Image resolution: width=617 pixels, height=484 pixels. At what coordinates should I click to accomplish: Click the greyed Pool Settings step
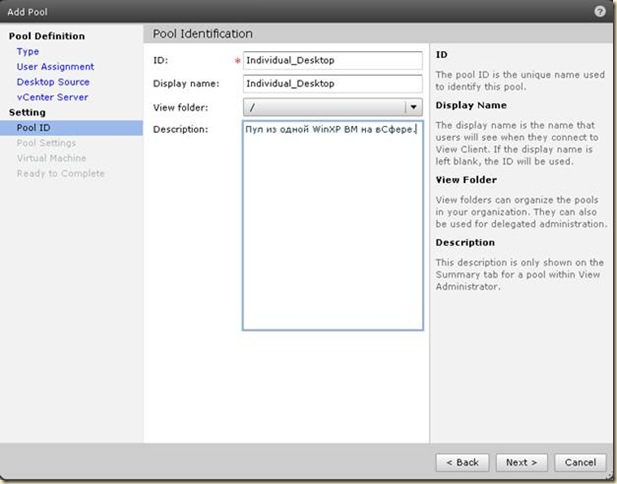46,143
